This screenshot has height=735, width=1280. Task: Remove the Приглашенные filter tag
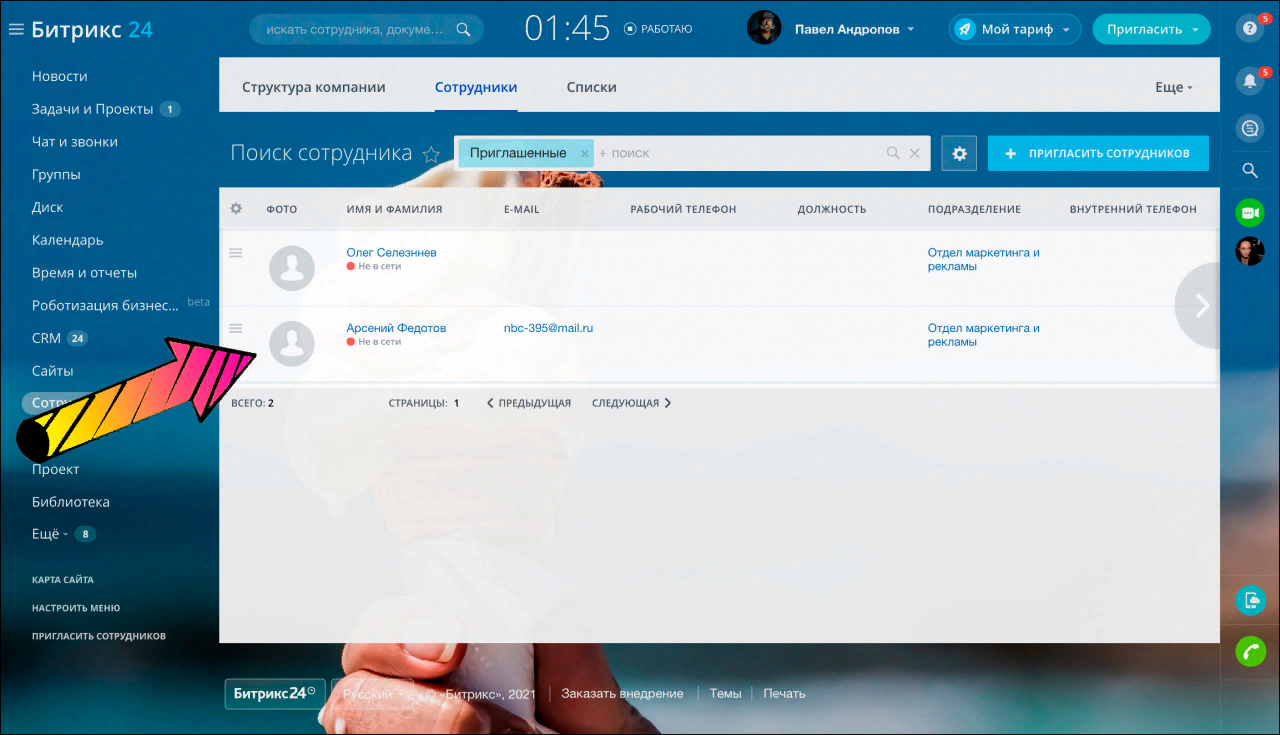pos(585,154)
